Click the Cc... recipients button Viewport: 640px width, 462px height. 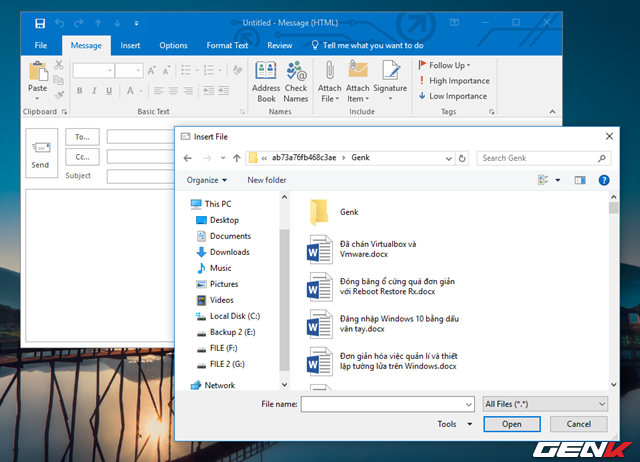click(x=82, y=157)
